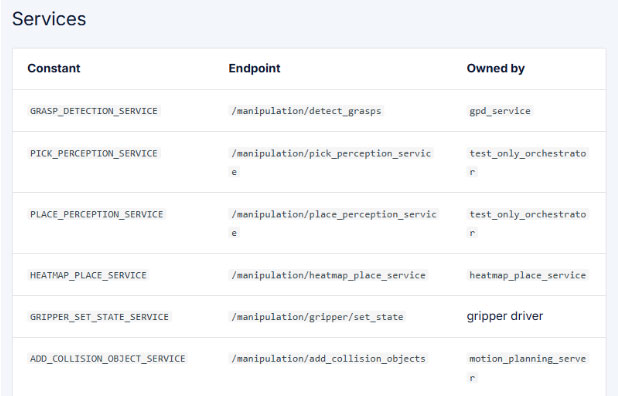Click /manipulation/heatmap_place_service endpoint
Viewport: 618px width, 396px height.
click(328, 275)
